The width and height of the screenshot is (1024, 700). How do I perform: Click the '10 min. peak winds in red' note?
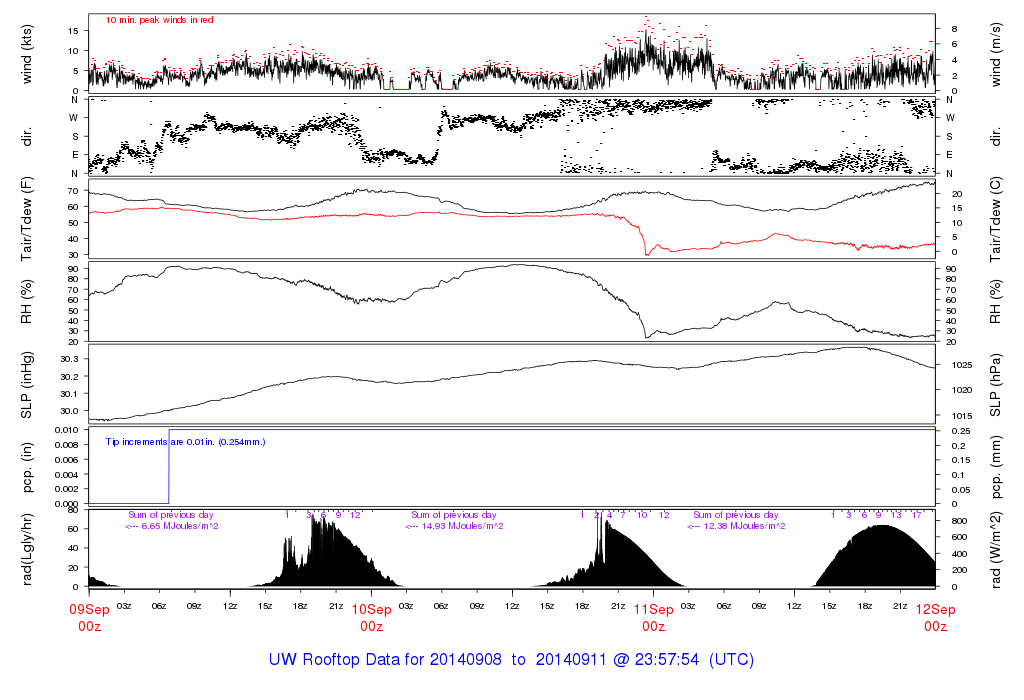(x=159, y=20)
